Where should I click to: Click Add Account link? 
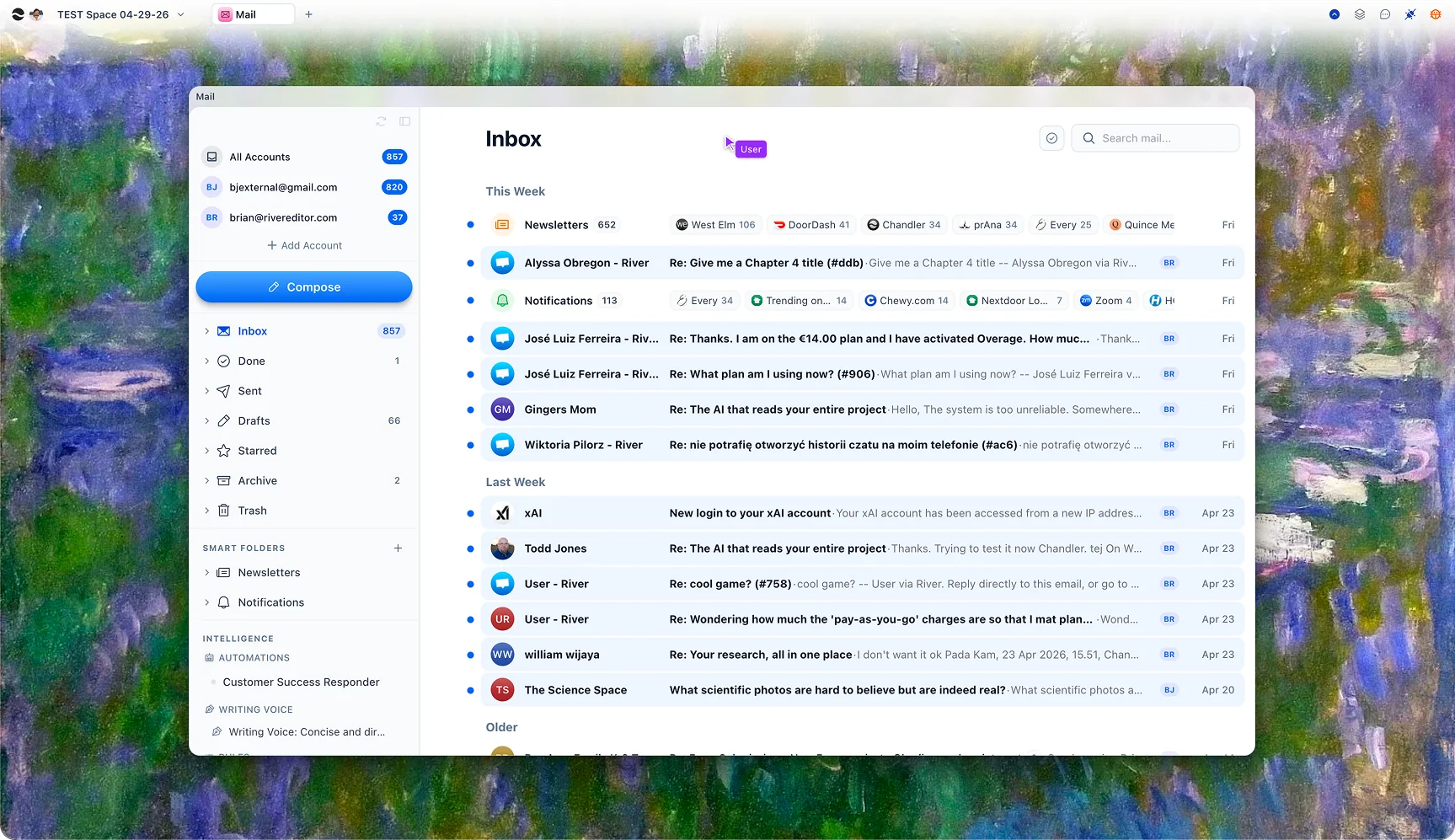coord(304,245)
